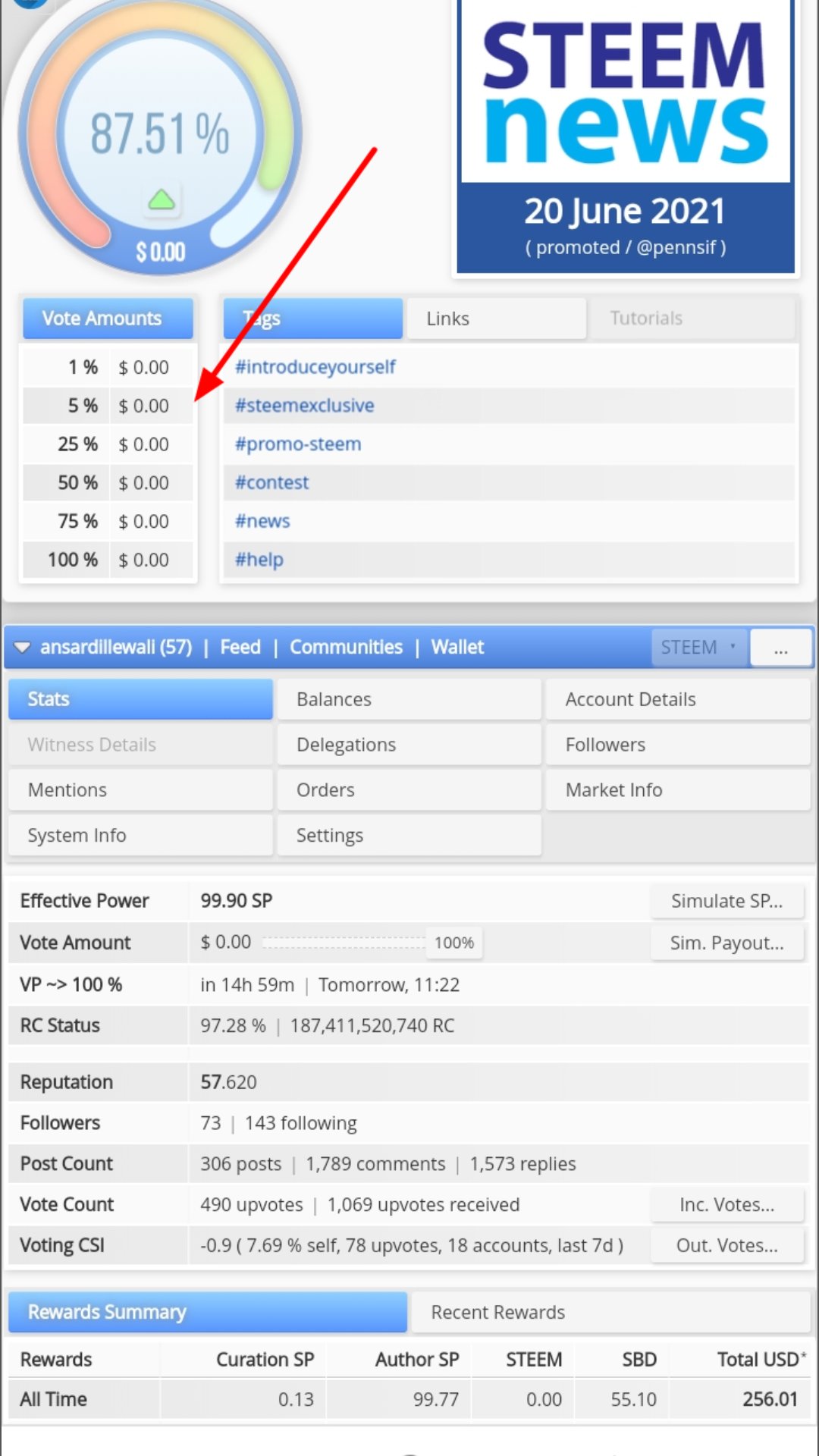This screenshot has height=1456, width=819.
Task: Open the Settings tab
Action: [x=409, y=836]
